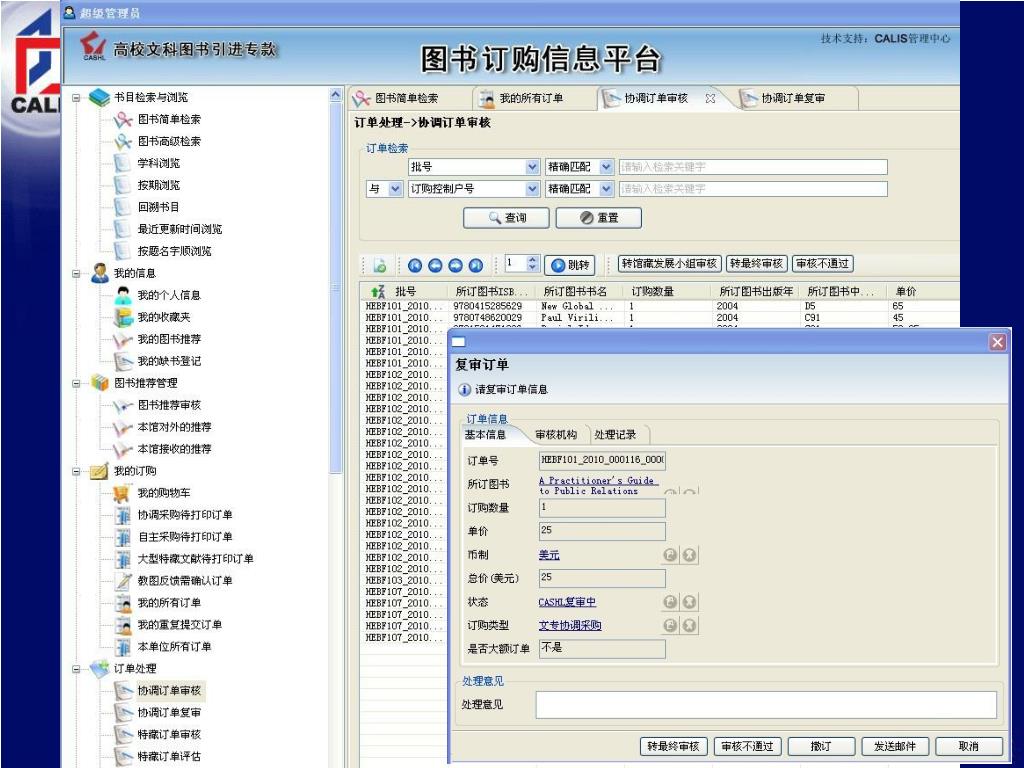
Task: Click the 查询 search button
Action: point(507,217)
